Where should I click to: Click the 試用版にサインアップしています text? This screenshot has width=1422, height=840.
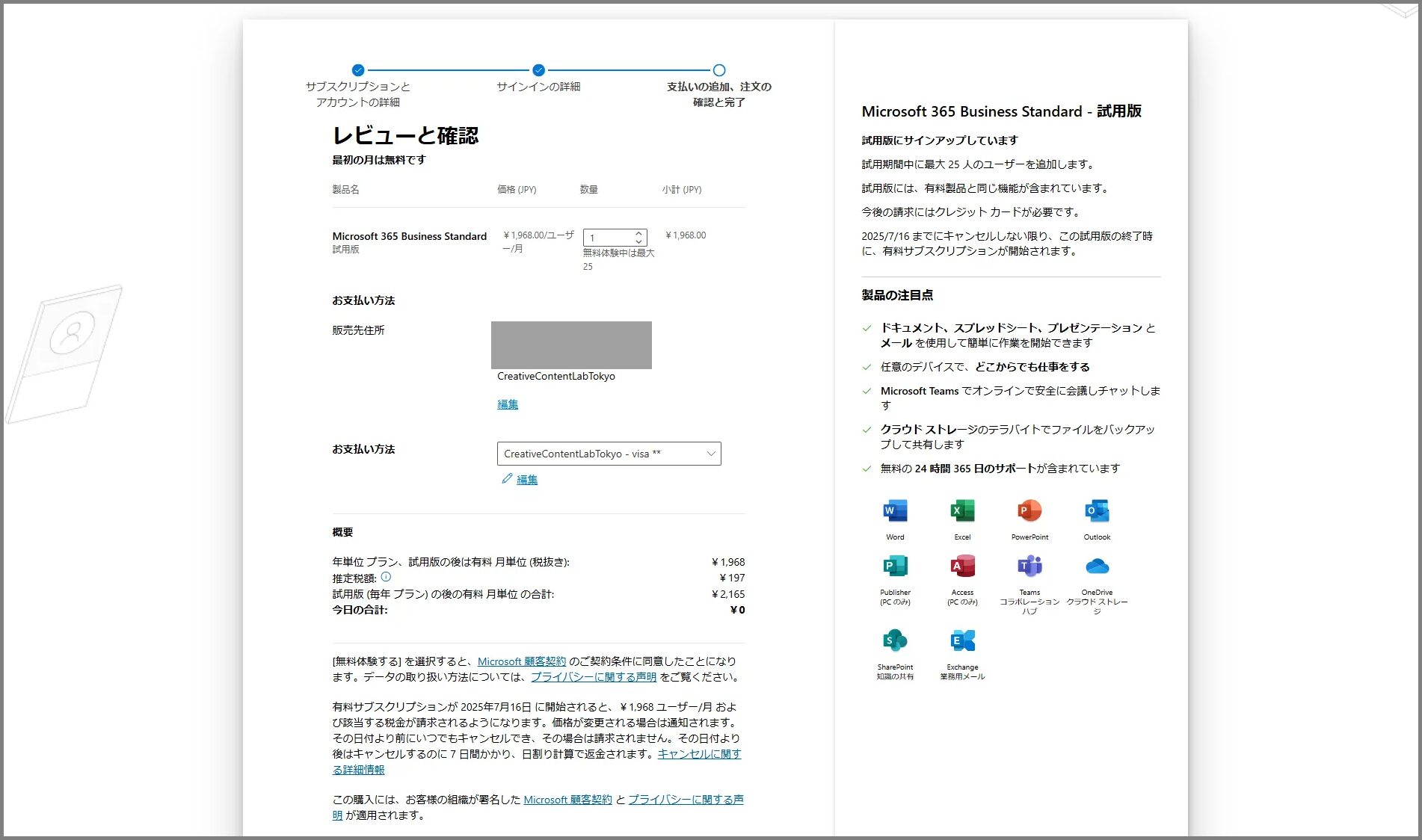940,140
